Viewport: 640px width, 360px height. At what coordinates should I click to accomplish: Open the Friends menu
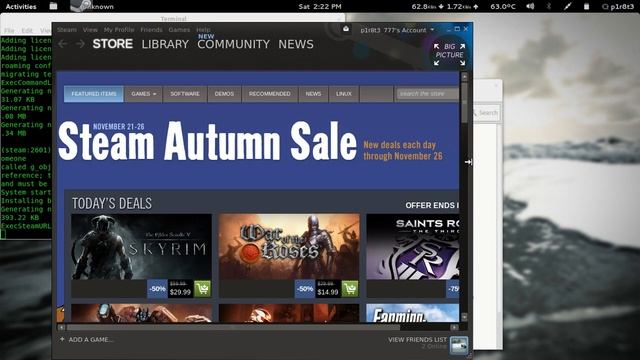[x=151, y=30]
